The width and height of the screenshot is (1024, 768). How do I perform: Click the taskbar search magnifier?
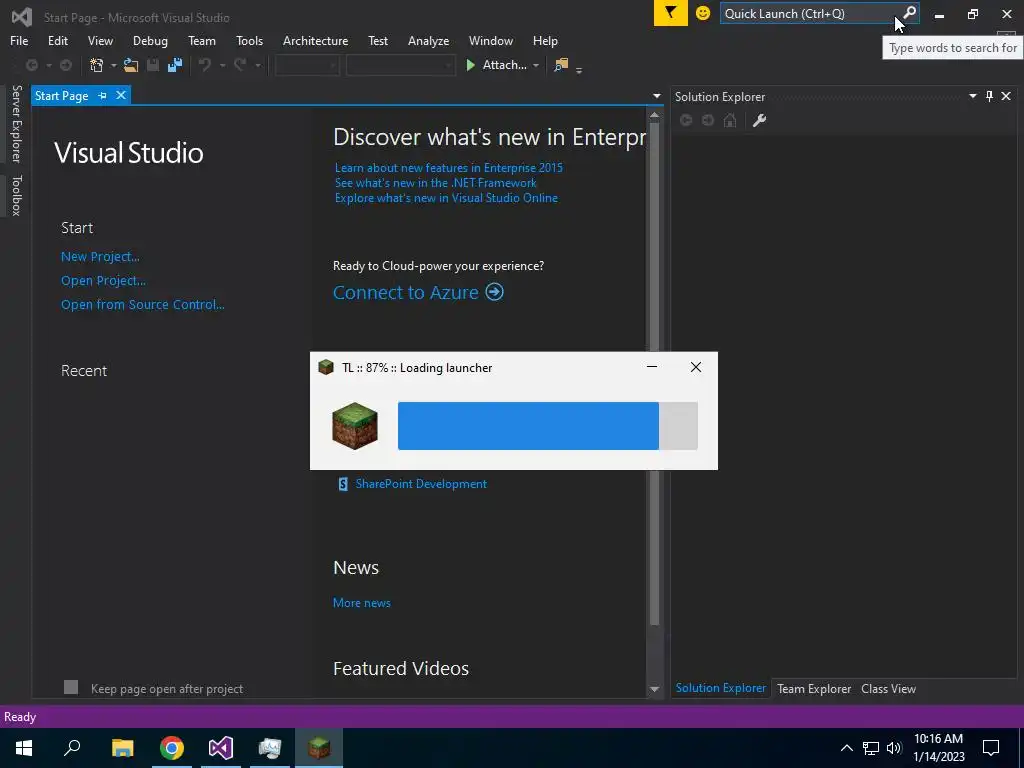click(x=72, y=748)
